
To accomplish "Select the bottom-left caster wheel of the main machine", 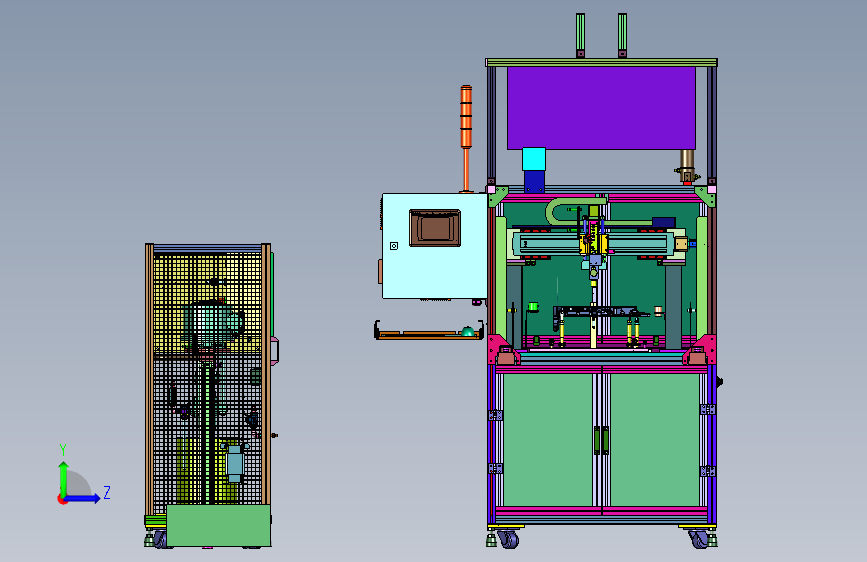I will 509,539.
